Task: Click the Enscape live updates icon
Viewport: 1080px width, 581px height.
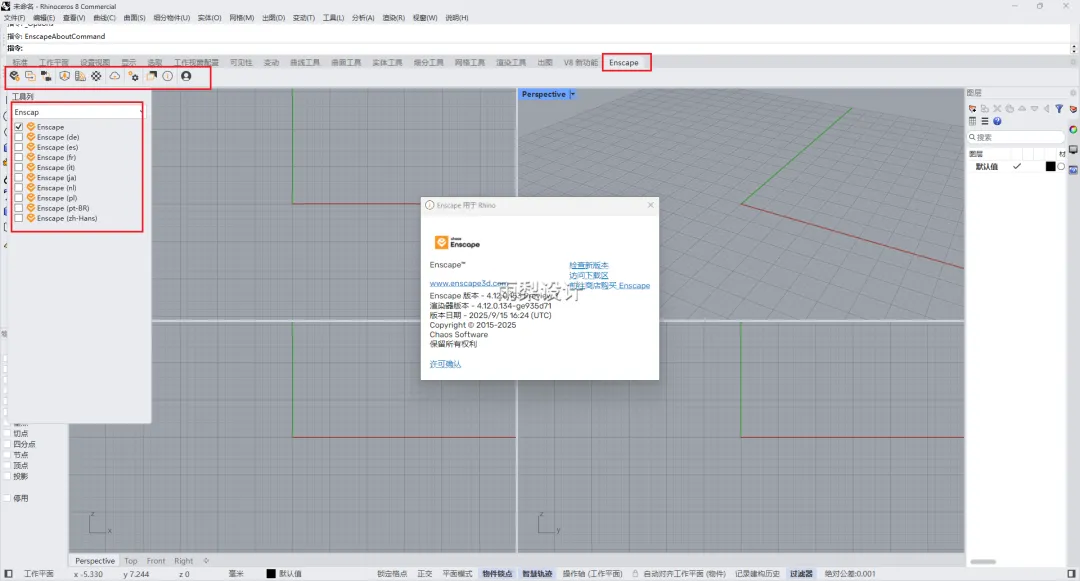Action: 30,76
